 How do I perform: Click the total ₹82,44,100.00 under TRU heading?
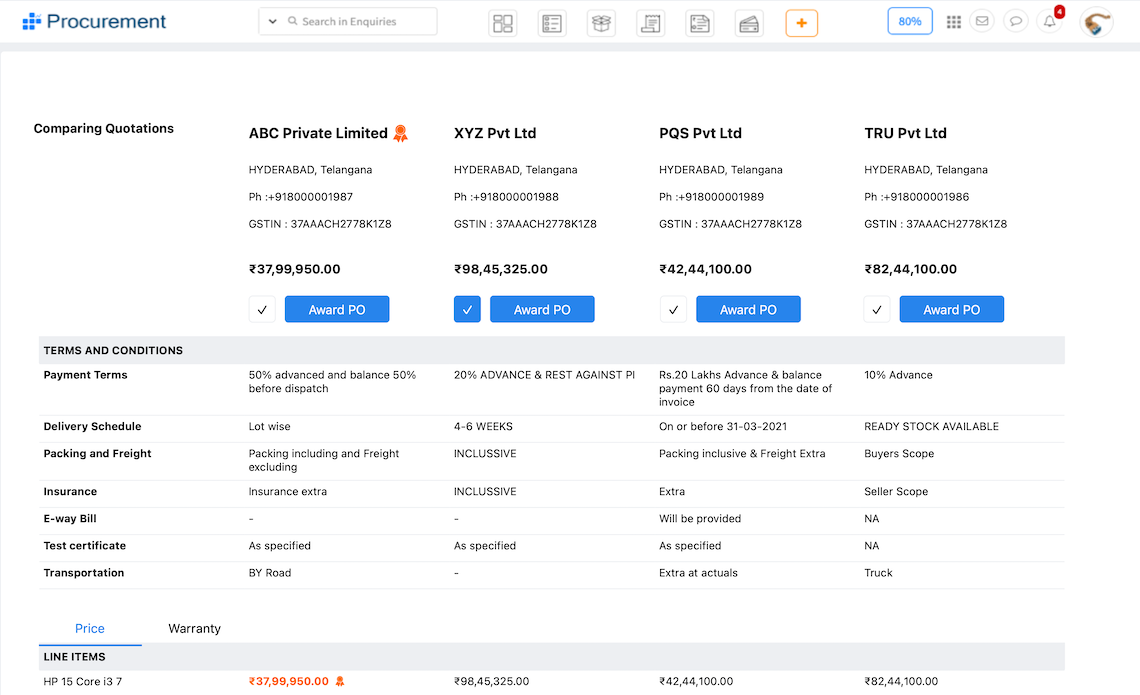point(910,269)
